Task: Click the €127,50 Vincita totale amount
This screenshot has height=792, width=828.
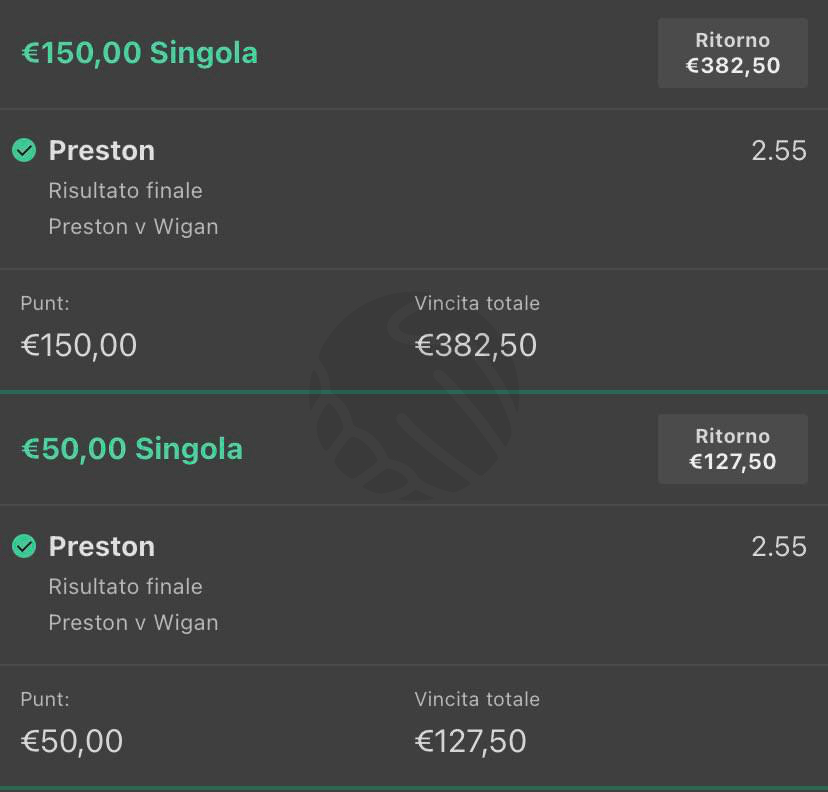Action: (471, 741)
